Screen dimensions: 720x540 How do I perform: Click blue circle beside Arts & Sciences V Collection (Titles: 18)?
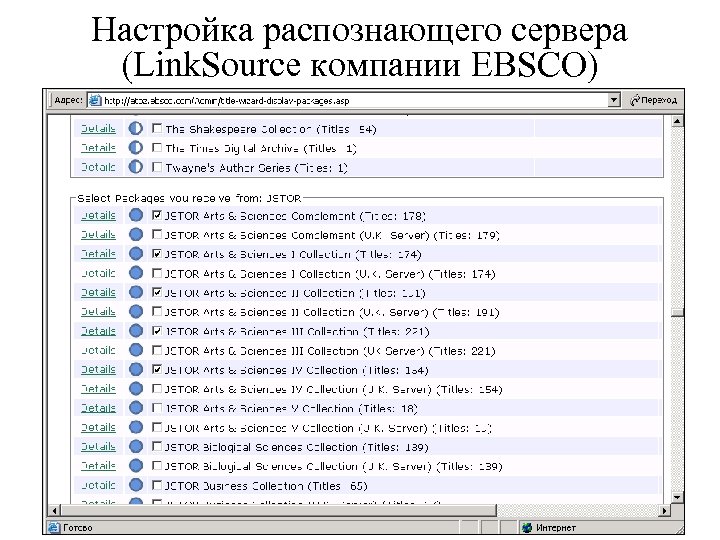[x=135, y=408]
